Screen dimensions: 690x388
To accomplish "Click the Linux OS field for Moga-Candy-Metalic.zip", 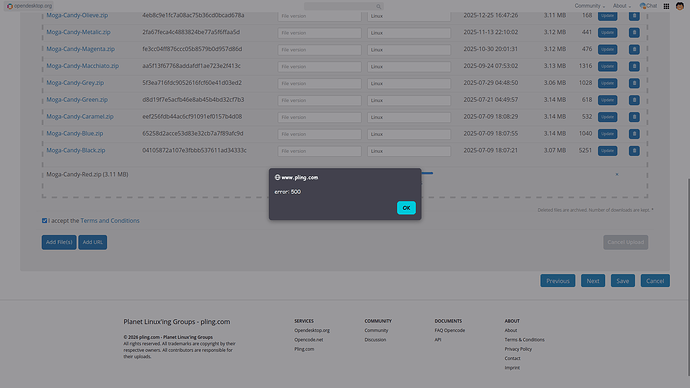I will pos(409,33).
